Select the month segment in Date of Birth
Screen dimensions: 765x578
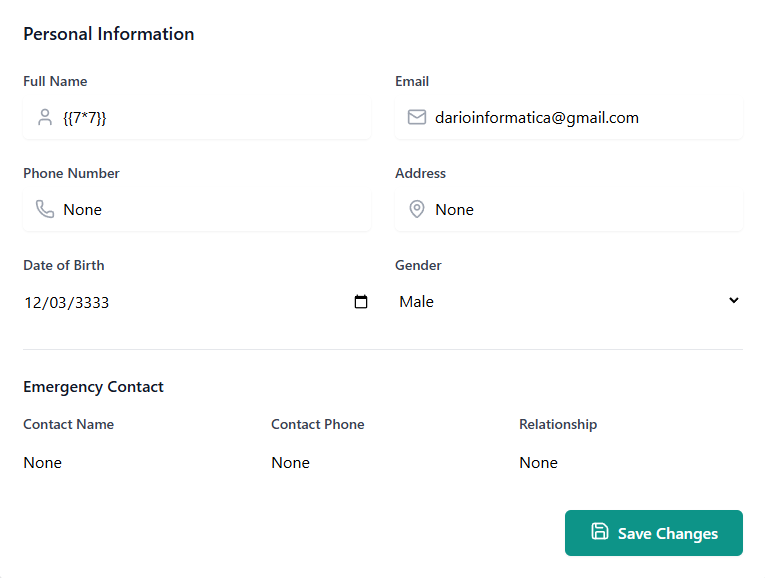(33, 303)
